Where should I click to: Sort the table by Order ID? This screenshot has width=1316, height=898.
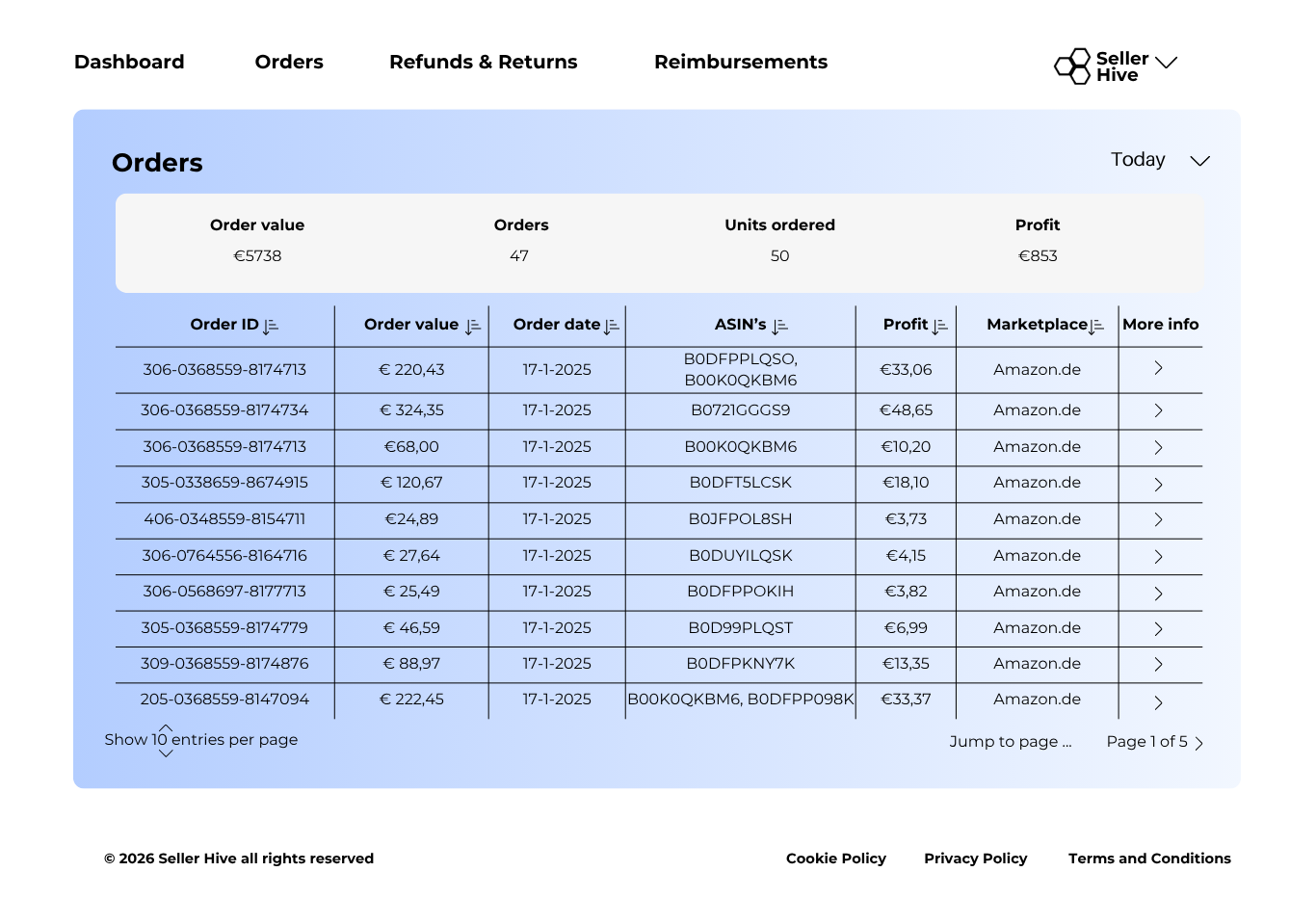point(271,327)
